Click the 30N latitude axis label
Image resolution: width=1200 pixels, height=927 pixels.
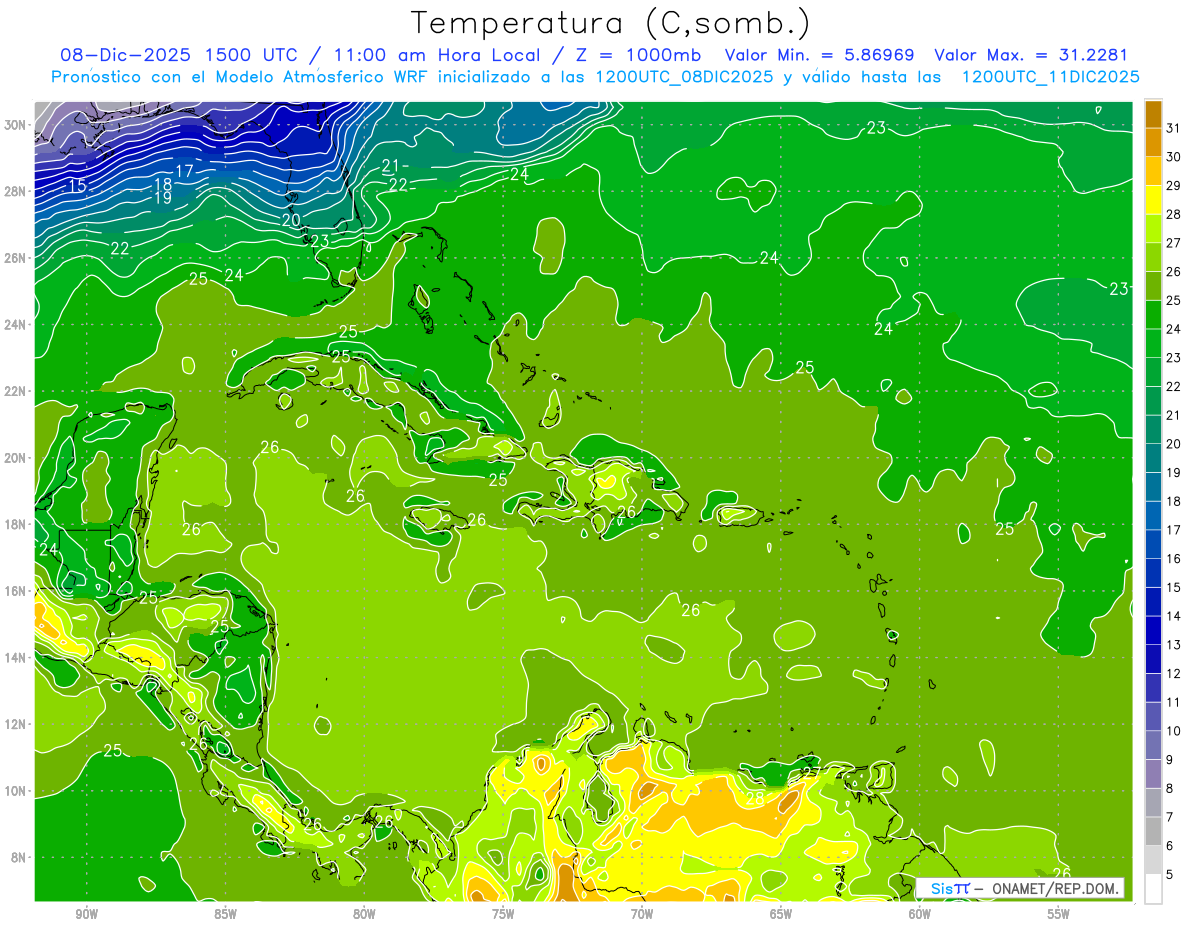[x=17, y=124]
